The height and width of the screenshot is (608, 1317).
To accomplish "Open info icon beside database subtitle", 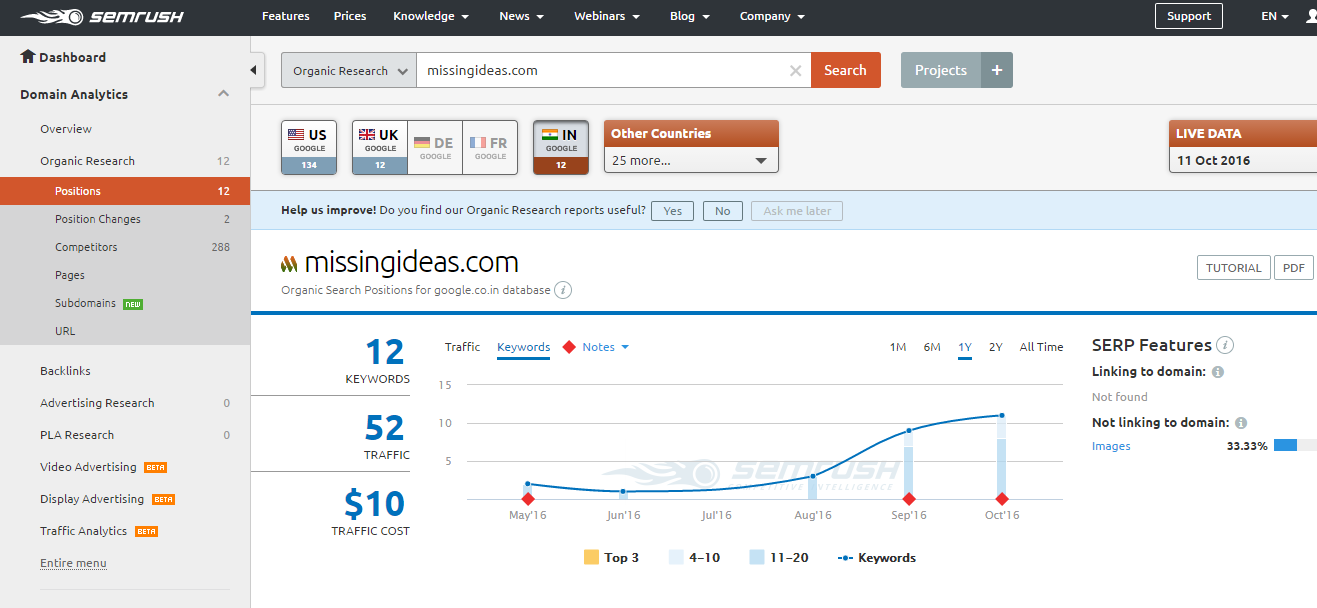I will click(563, 290).
